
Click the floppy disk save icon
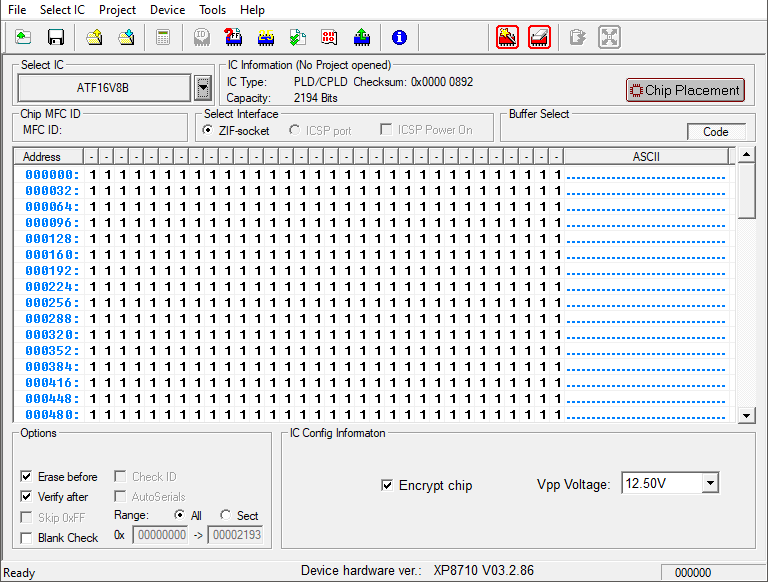(x=56, y=38)
